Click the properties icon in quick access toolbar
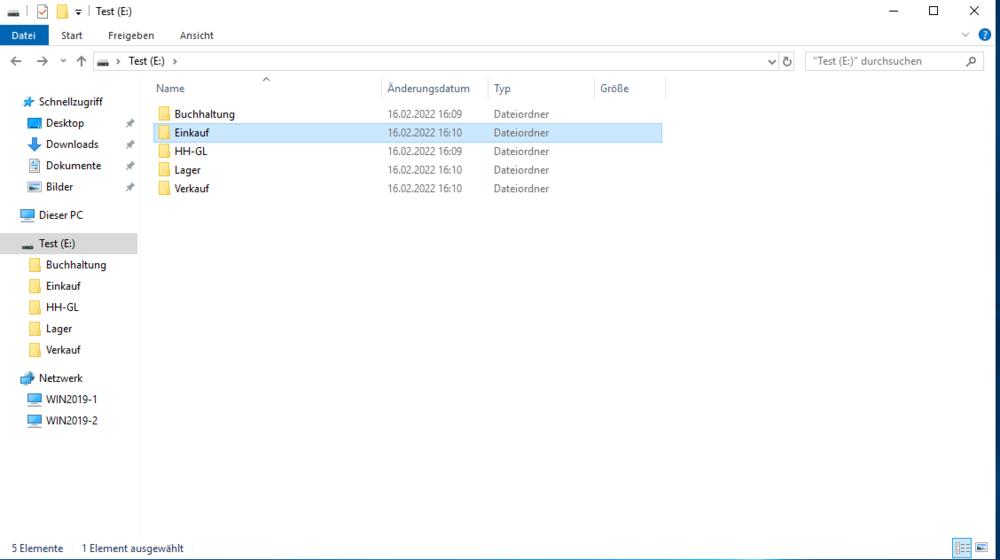Viewport: 1000px width, 560px height. pyautogui.click(x=42, y=11)
